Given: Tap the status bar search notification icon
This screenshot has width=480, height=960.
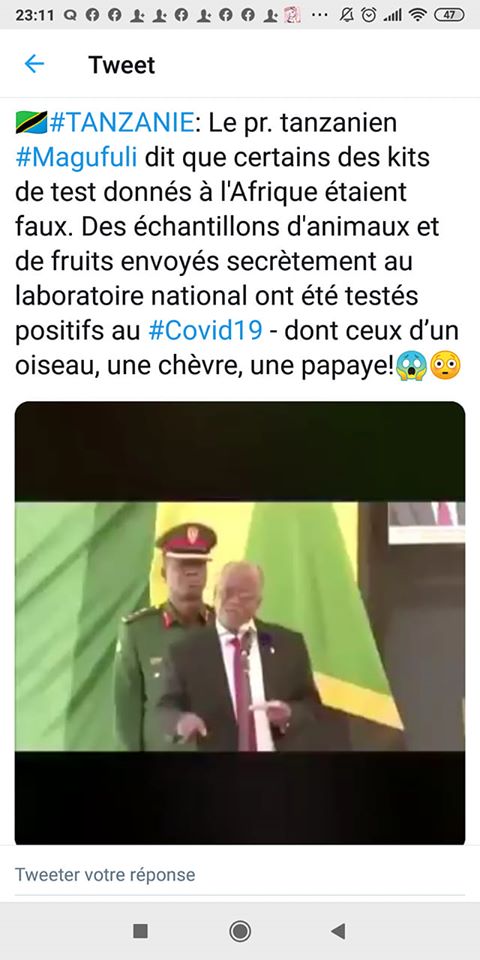Looking at the screenshot, I should click(x=70, y=16).
